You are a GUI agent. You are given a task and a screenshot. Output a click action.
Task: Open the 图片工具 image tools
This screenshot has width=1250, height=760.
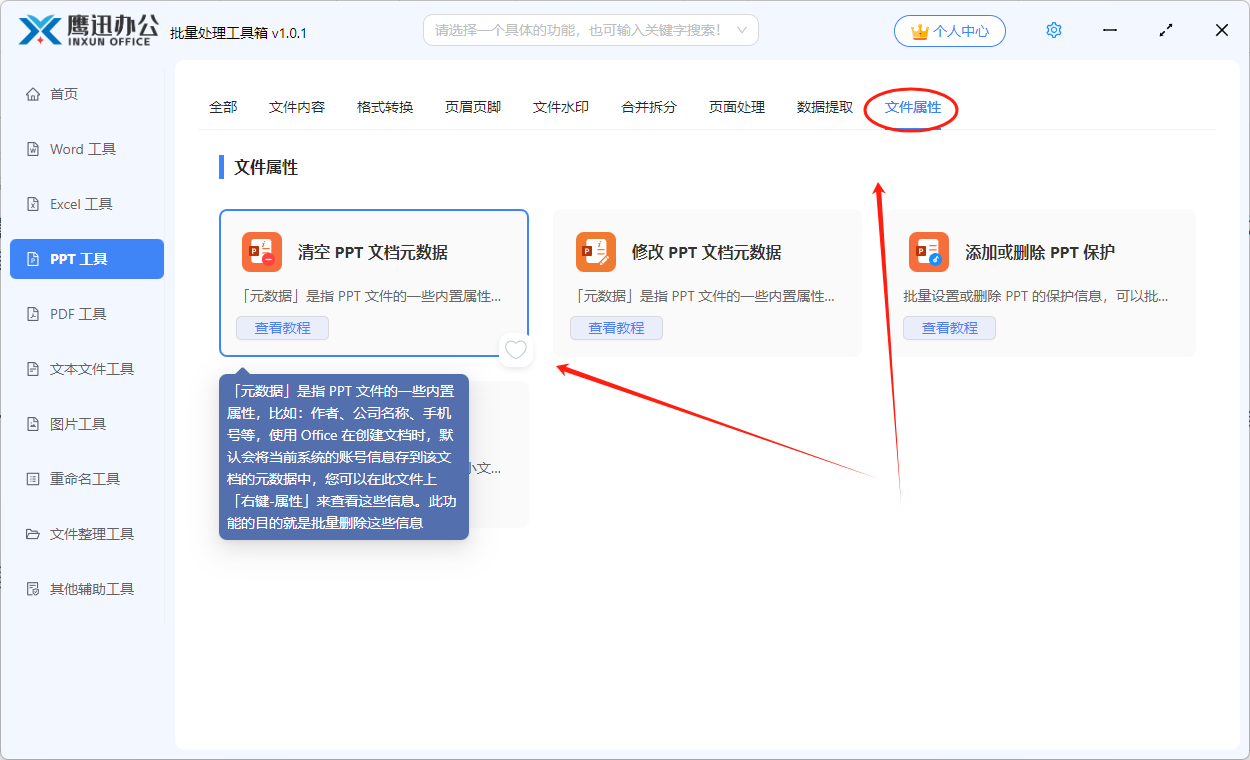[x=86, y=423]
